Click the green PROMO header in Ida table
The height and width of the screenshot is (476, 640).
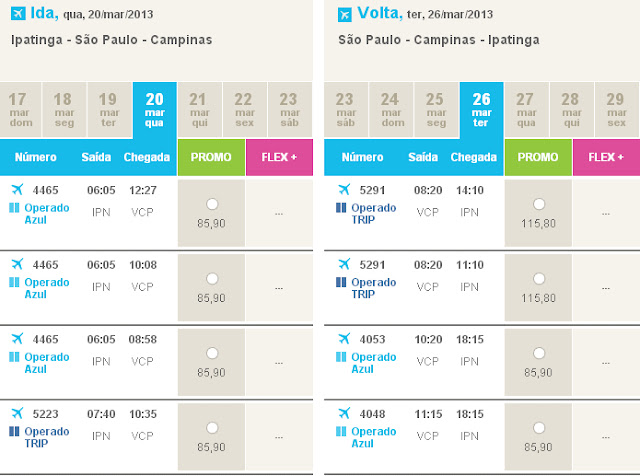click(x=211, y=157)
